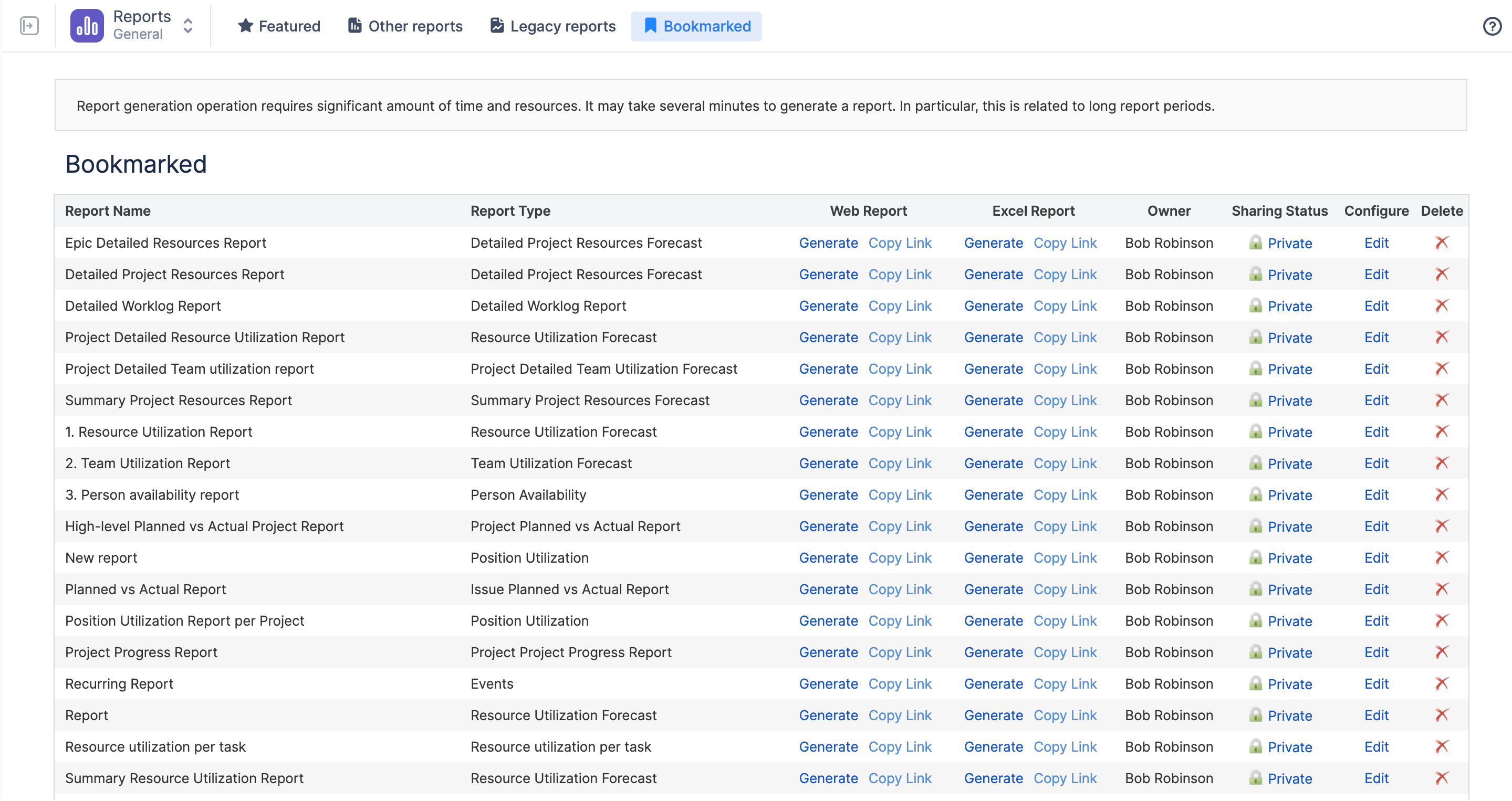Switch to the Featured tab
Viewport: 1512px width, 801px height.
coord(279,26)
